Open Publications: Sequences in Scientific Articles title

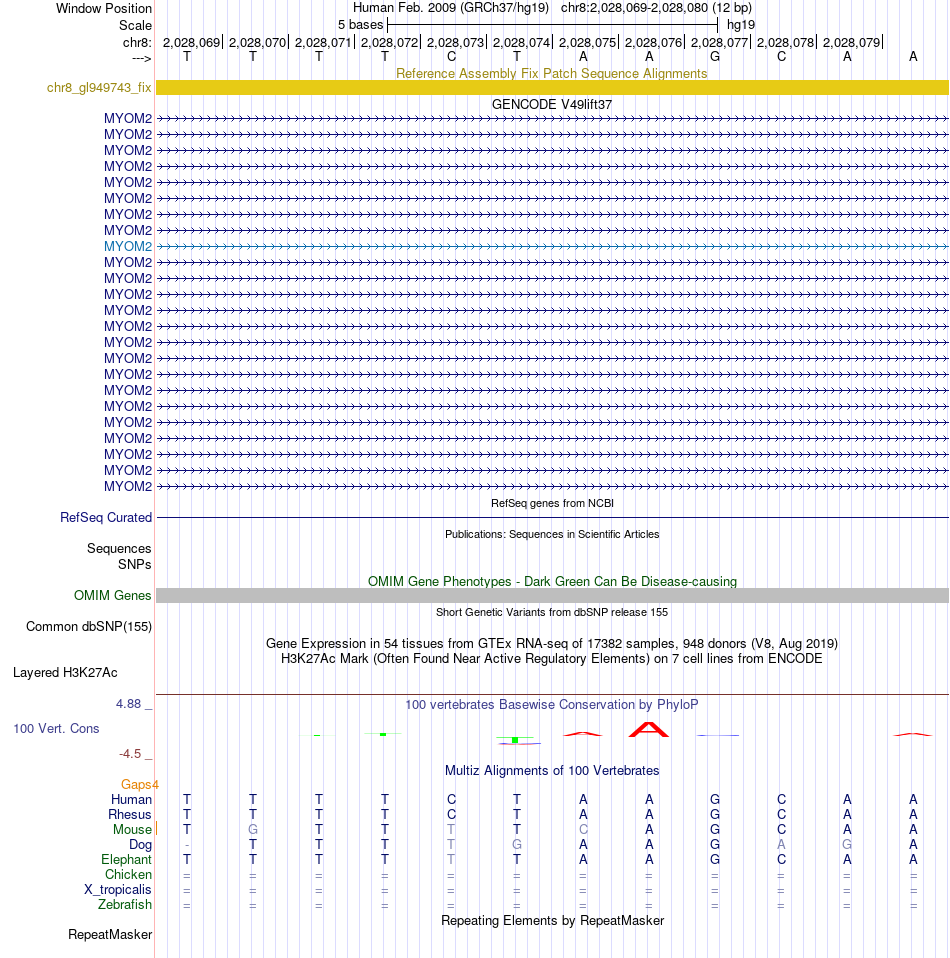tap(552, 534)
